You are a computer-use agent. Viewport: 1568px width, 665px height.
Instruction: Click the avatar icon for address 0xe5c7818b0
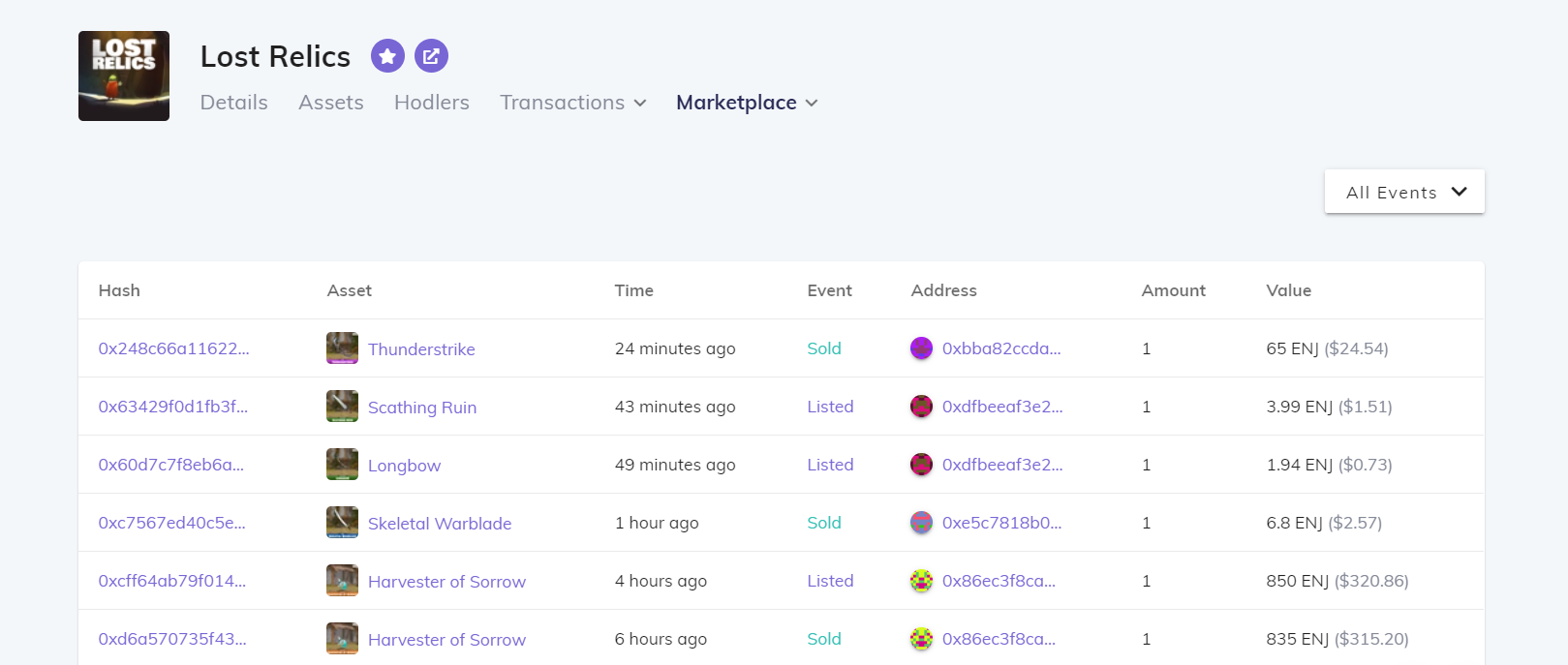pos(921,523)
